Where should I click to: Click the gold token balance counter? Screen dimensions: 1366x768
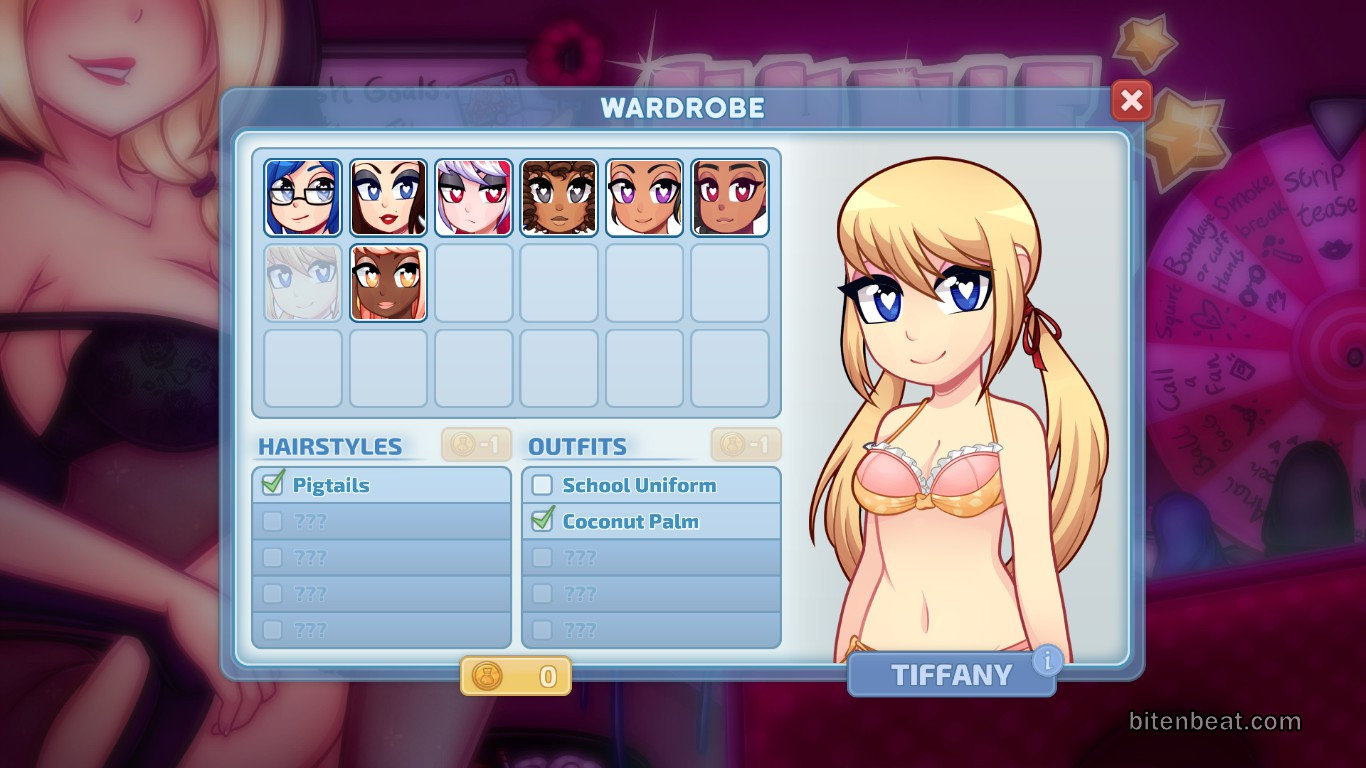pyautogui.click(x=516, y=676)
